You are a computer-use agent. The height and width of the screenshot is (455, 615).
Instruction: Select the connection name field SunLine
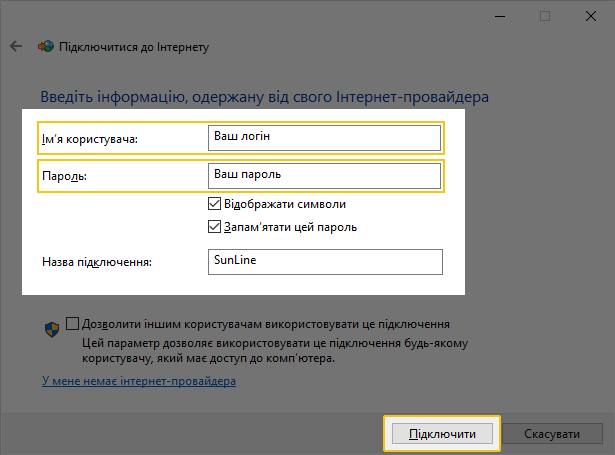tap(325, 262)
